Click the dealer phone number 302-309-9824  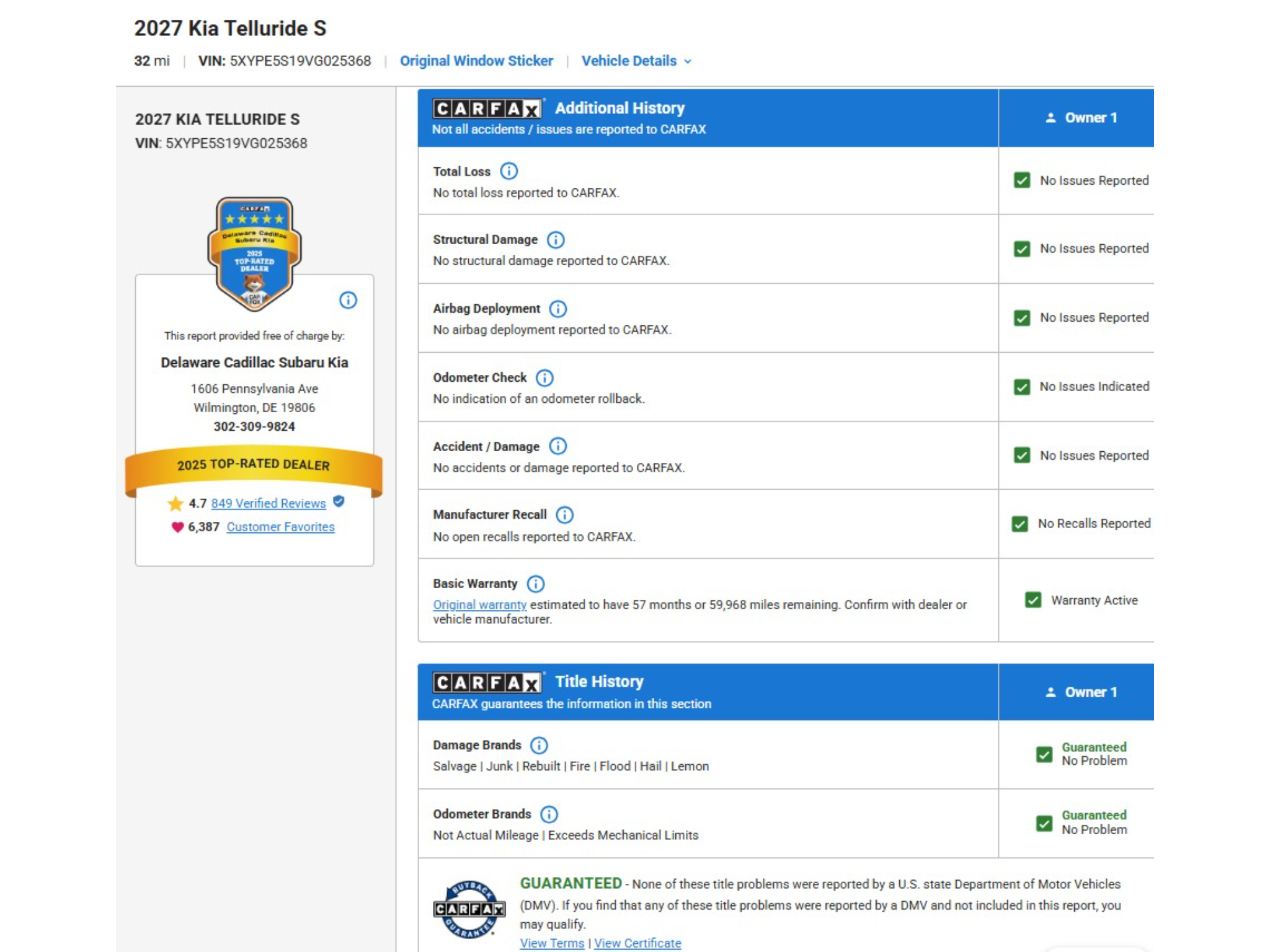coord(254,426)
